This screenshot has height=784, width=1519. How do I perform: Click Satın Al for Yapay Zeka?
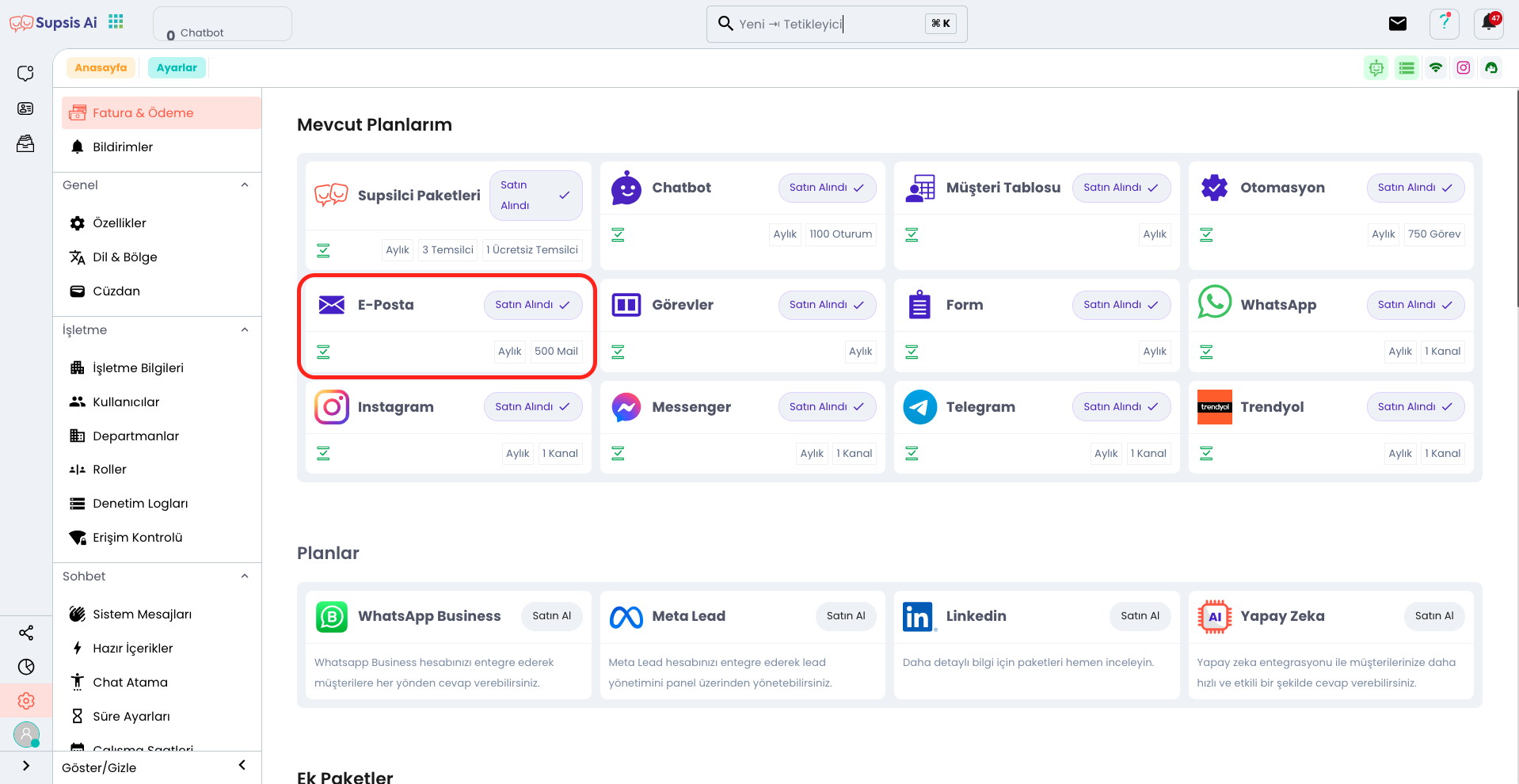click(1434, 616)
